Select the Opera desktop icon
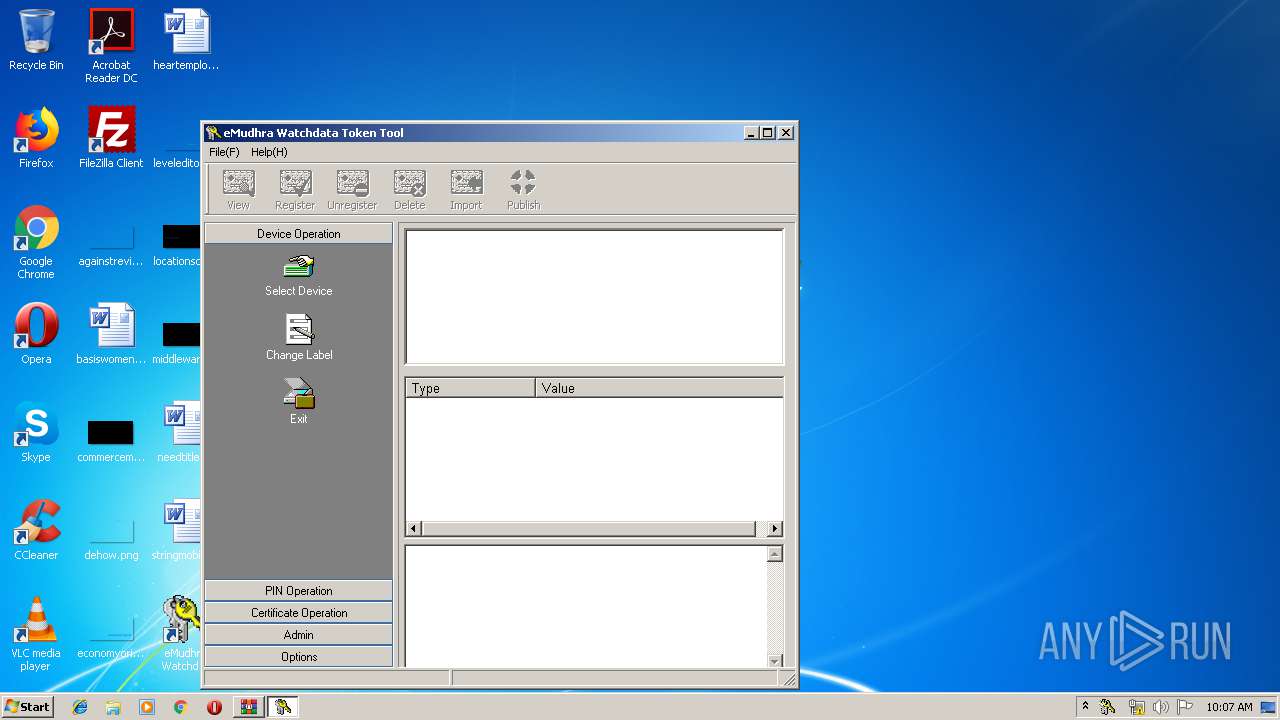Image resolution: width=1280 pixels, height=720 pixels. click(36, 335)
